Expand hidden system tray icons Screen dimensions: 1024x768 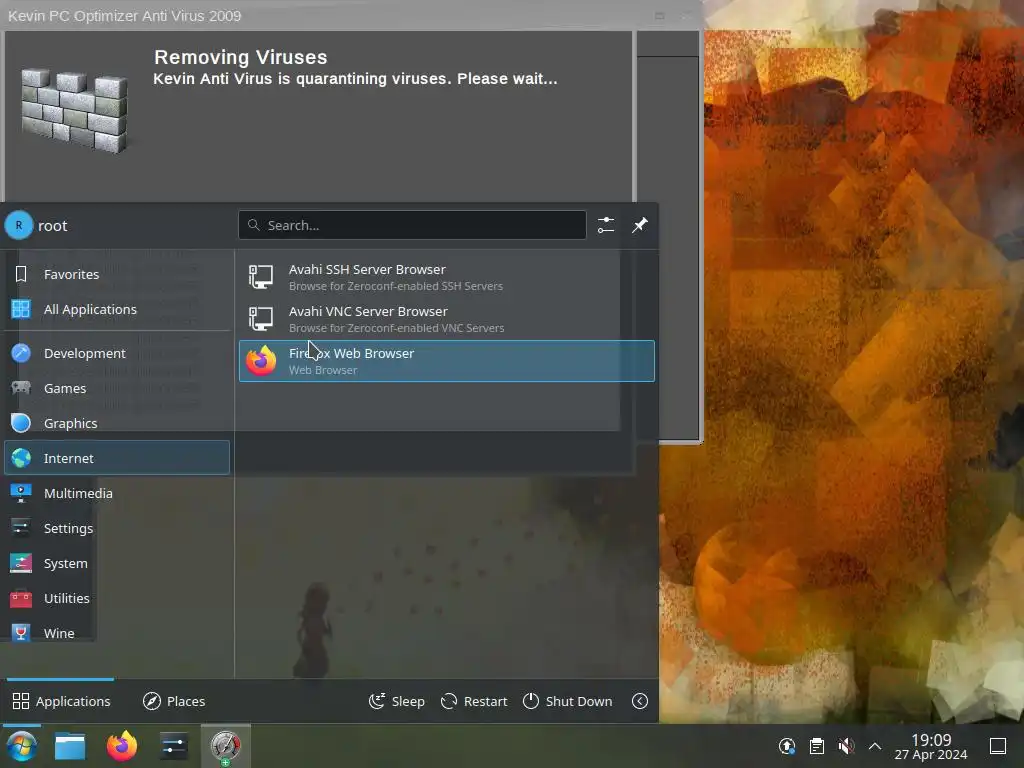(x=875, y=746)
